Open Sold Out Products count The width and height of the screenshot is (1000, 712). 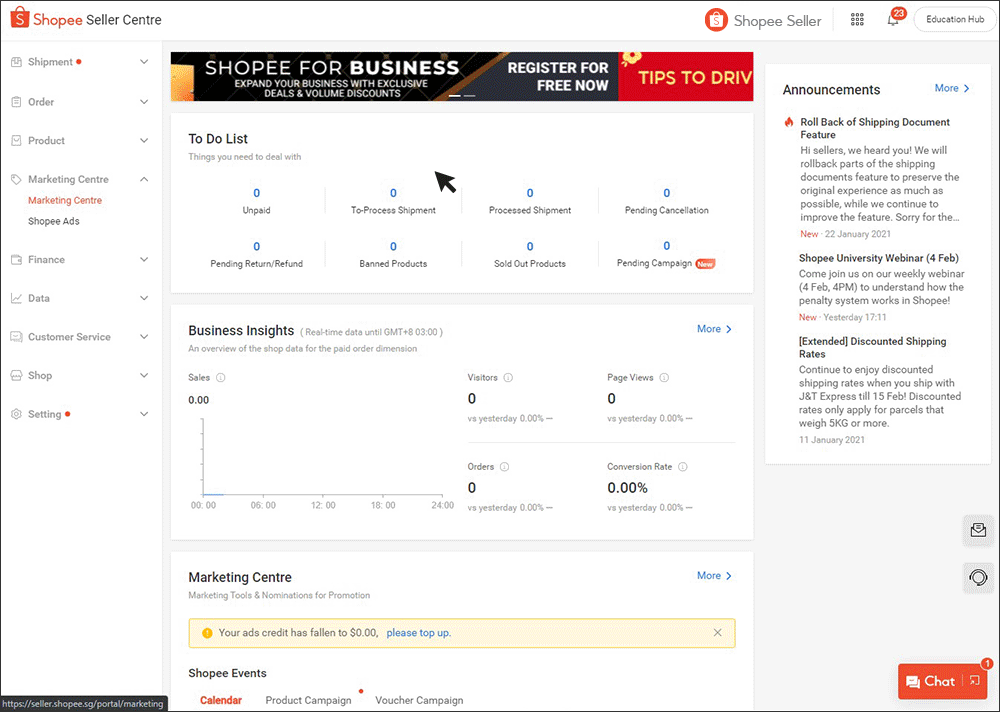(530, 247)
